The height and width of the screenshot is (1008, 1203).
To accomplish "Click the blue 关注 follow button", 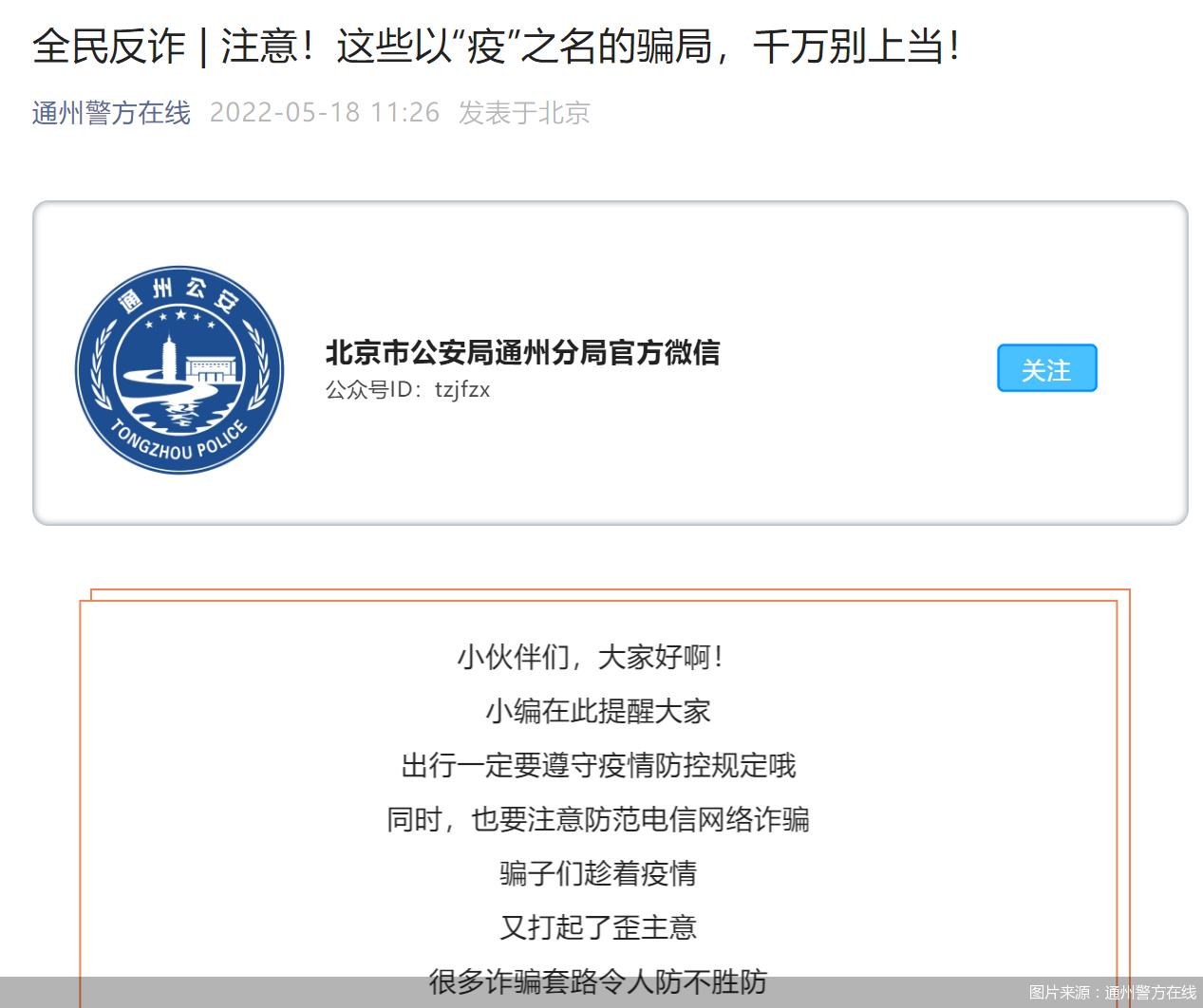I will [x=1046, y=368].
